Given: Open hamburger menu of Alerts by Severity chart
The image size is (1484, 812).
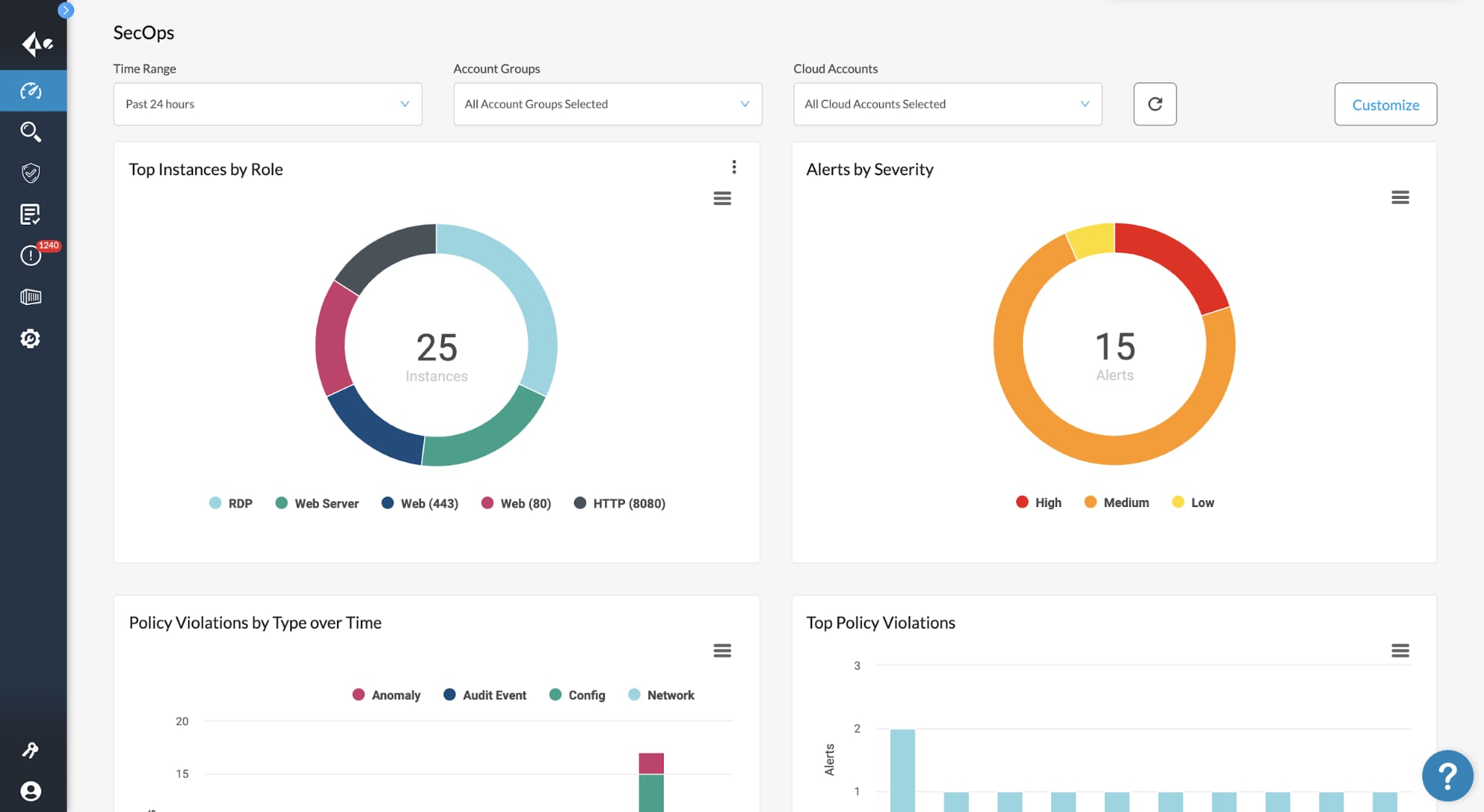Looking at the screenshot, I should [x=1400, y=197].
